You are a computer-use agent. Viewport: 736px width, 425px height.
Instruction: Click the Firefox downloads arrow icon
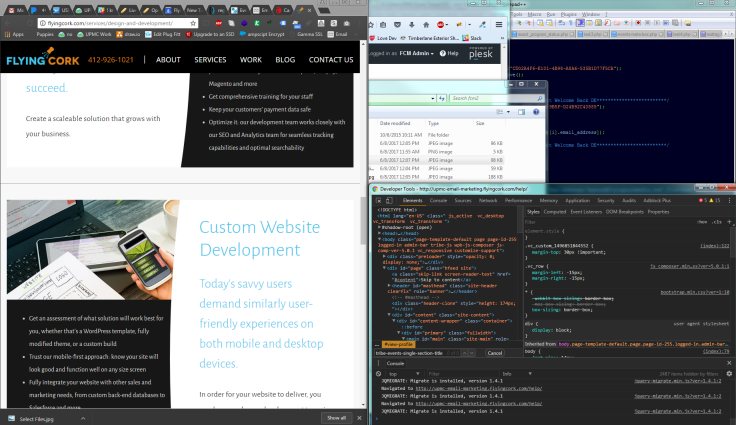[x=412, y=25]
